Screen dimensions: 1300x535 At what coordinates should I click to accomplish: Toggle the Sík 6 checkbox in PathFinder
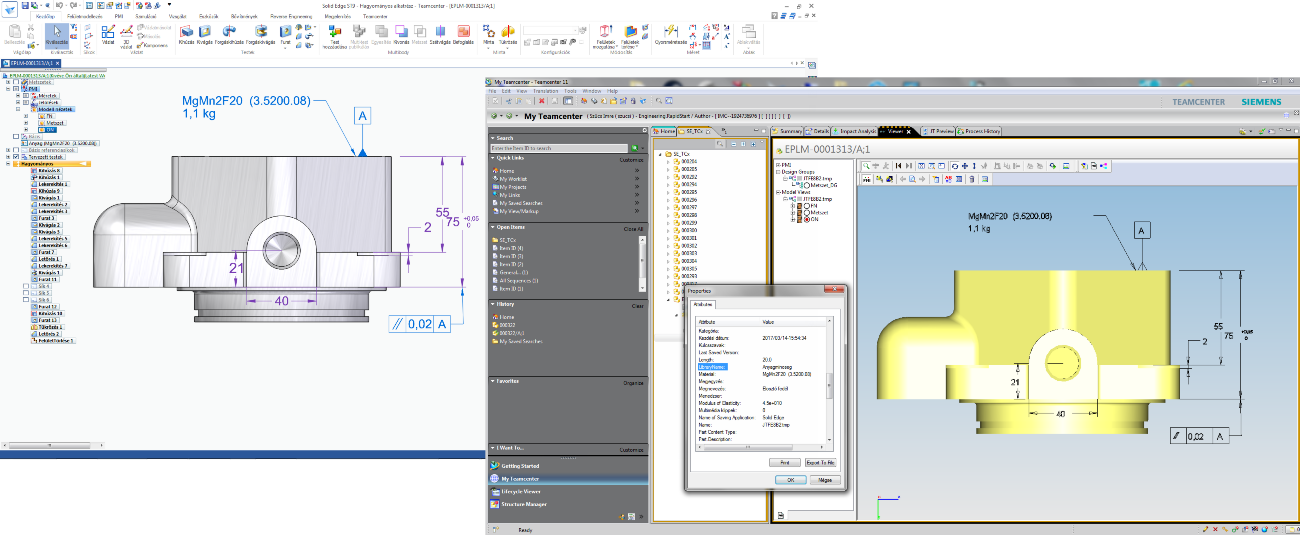coord(25,299)
